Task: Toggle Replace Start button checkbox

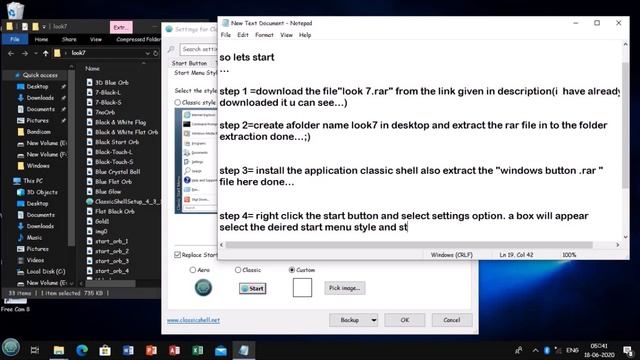Action: tap(178, 255)
